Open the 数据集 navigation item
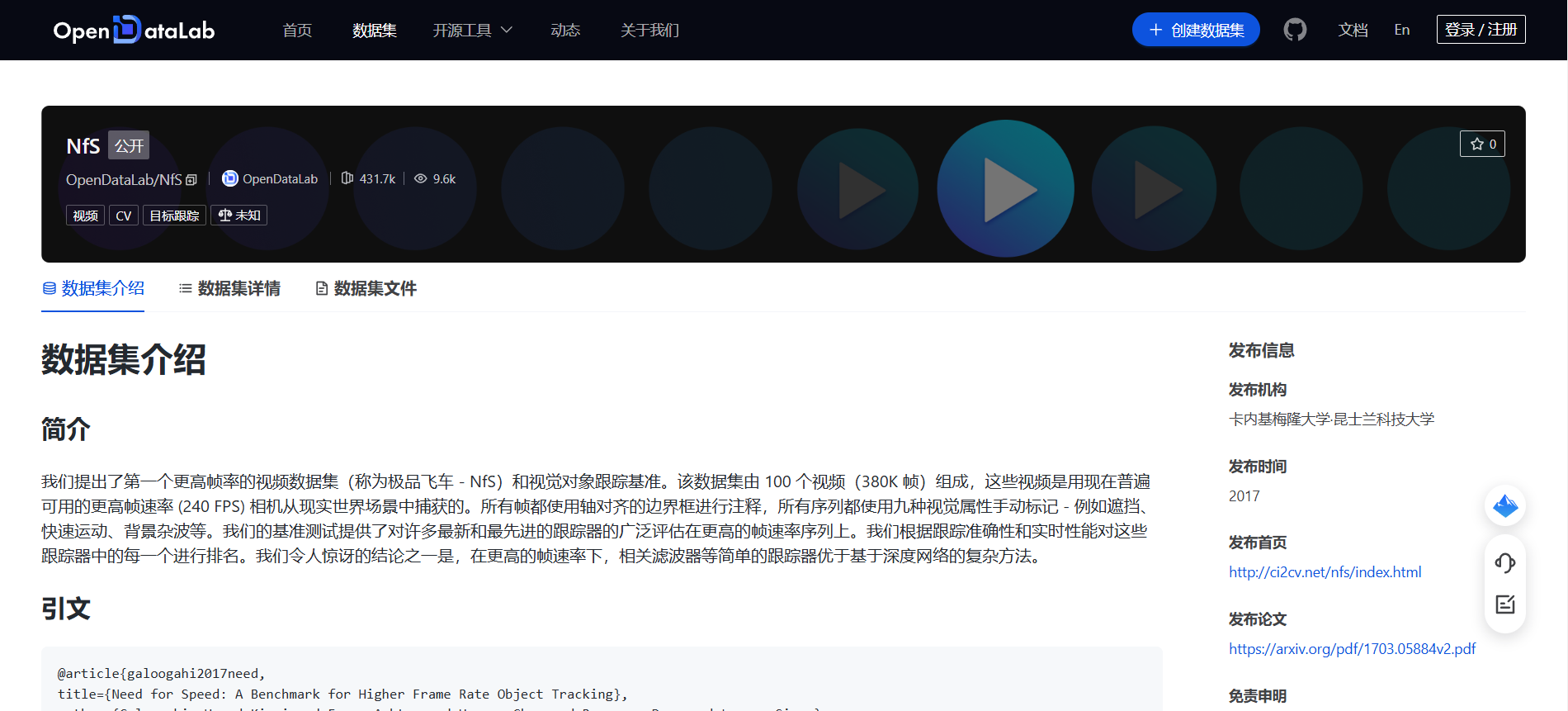1568x711 pixels. 375,30
